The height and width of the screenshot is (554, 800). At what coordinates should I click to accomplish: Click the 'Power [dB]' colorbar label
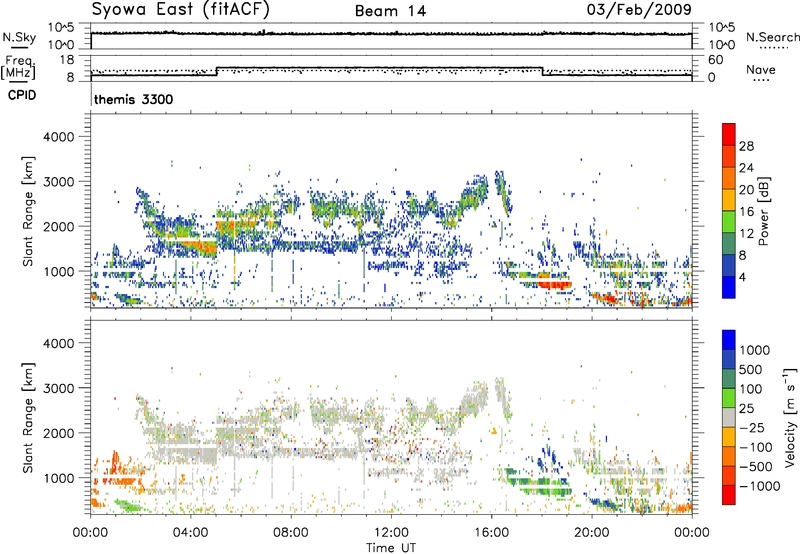tap(764, 211)
